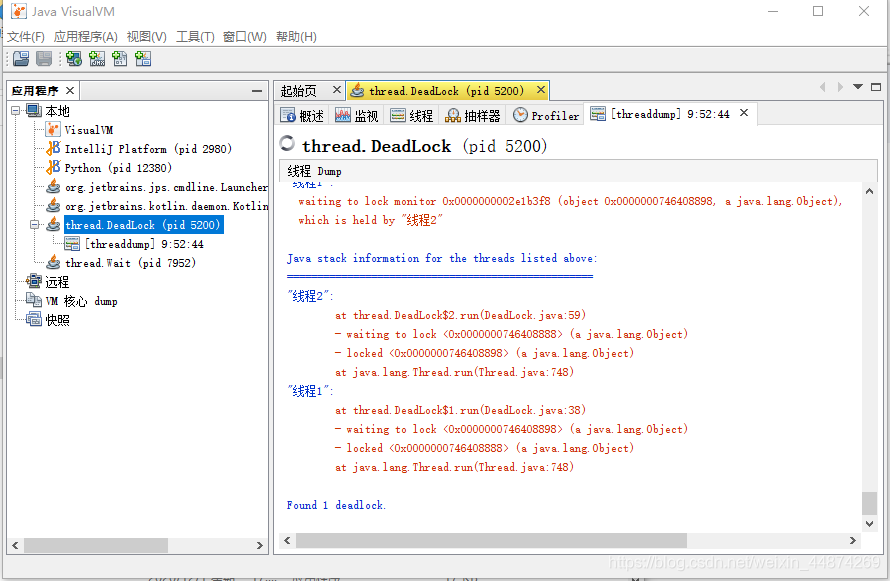Open the document list dropdown arrow
This screenshot has width=890, height=581.
pos(858,88)
